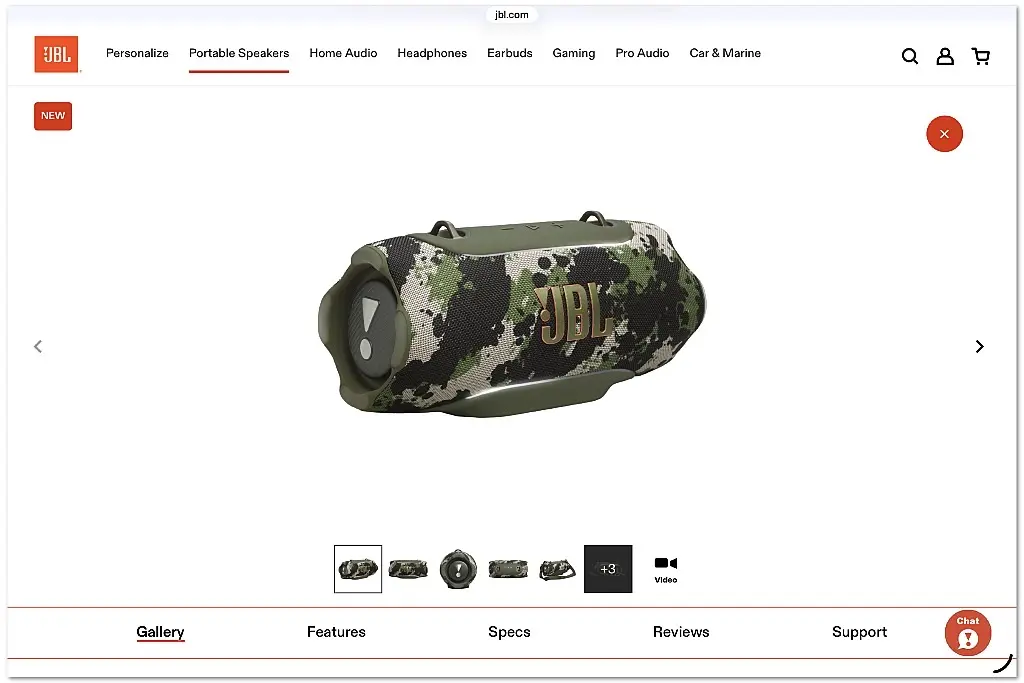Select the speaker with strap thumbnail
1024x683 pixels.
[x=558, y=569]
